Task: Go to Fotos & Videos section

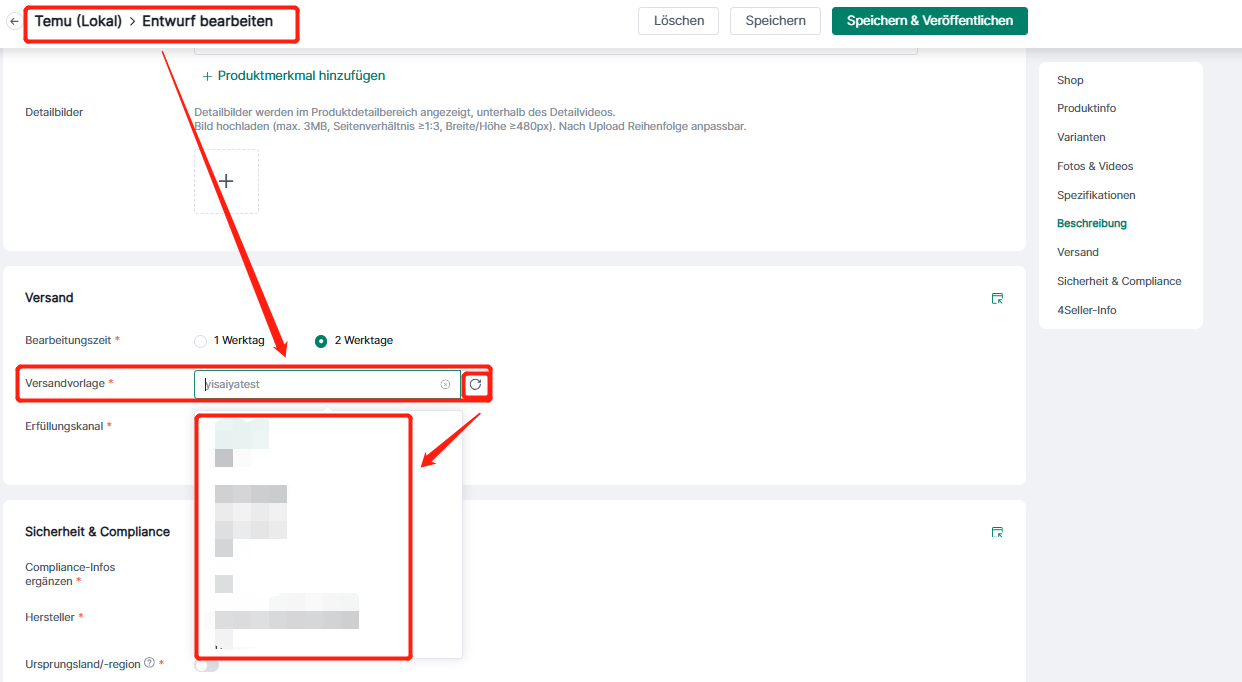Action: click(1094, 166)
